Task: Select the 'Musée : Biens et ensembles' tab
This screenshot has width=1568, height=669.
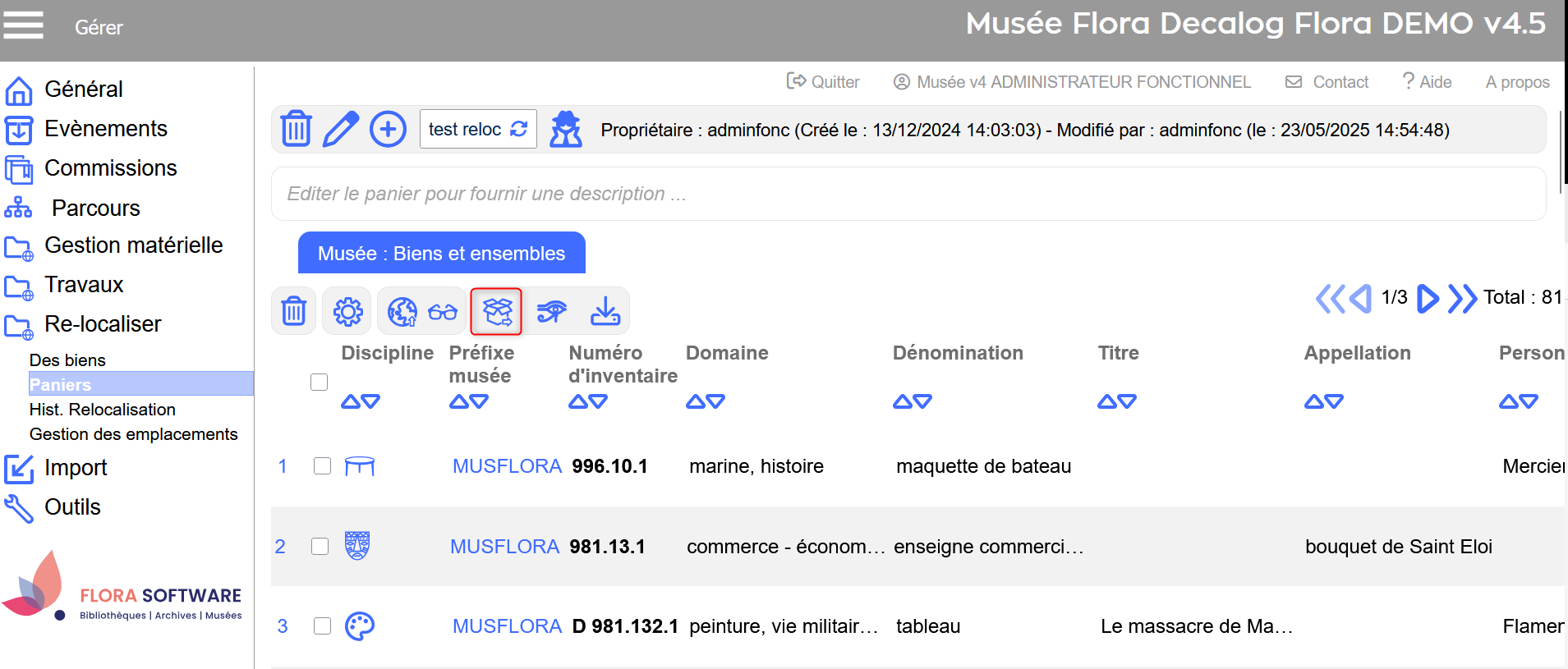Action: point(441,254)
